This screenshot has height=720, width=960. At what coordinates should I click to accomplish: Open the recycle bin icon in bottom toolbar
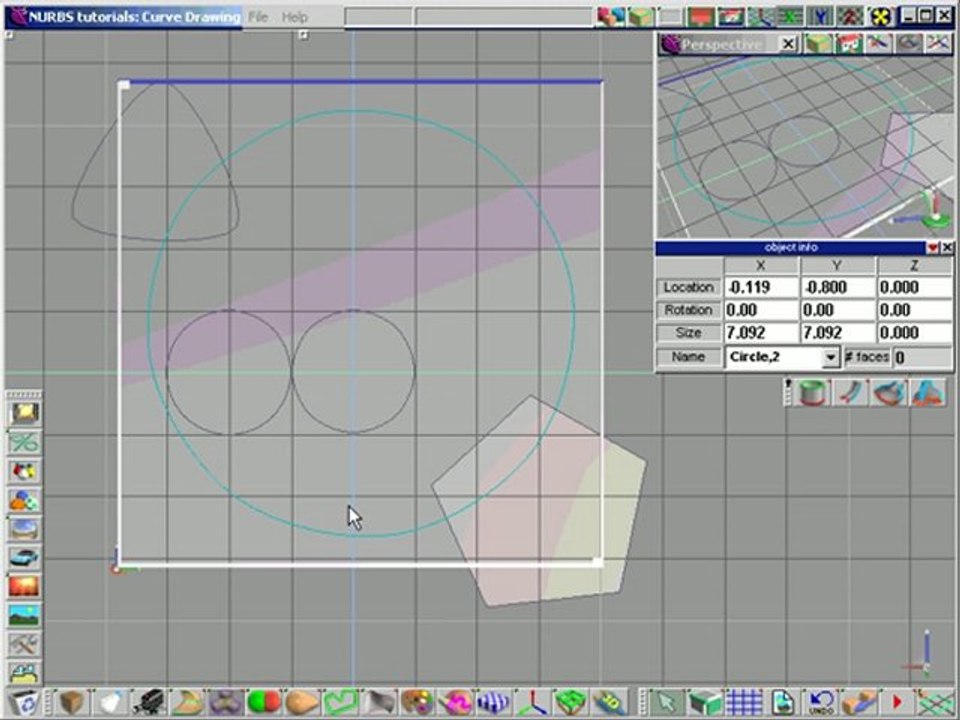25,702
